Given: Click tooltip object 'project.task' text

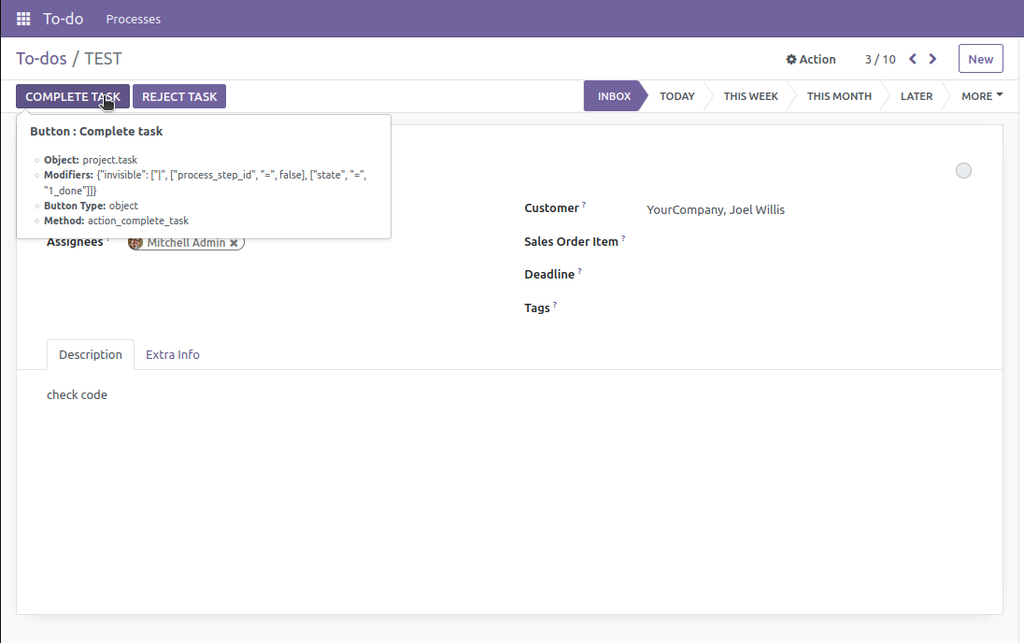Looking at the screenshot, I should point(110,160).
